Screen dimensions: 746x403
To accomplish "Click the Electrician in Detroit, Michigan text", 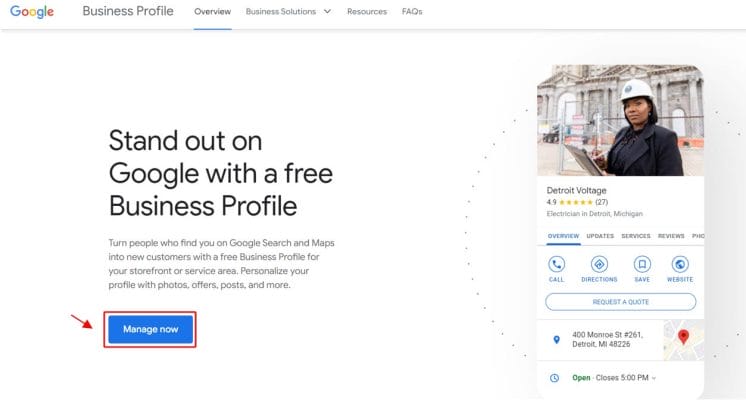I will pos(594,214).
